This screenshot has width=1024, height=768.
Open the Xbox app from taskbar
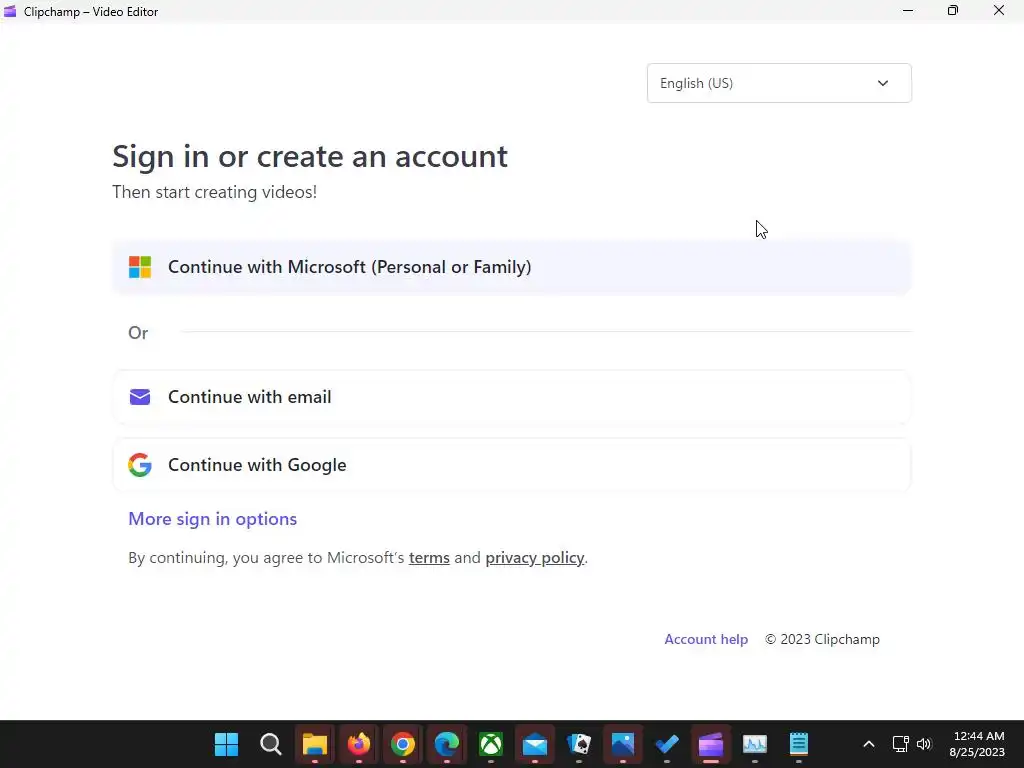pos(490,744)
